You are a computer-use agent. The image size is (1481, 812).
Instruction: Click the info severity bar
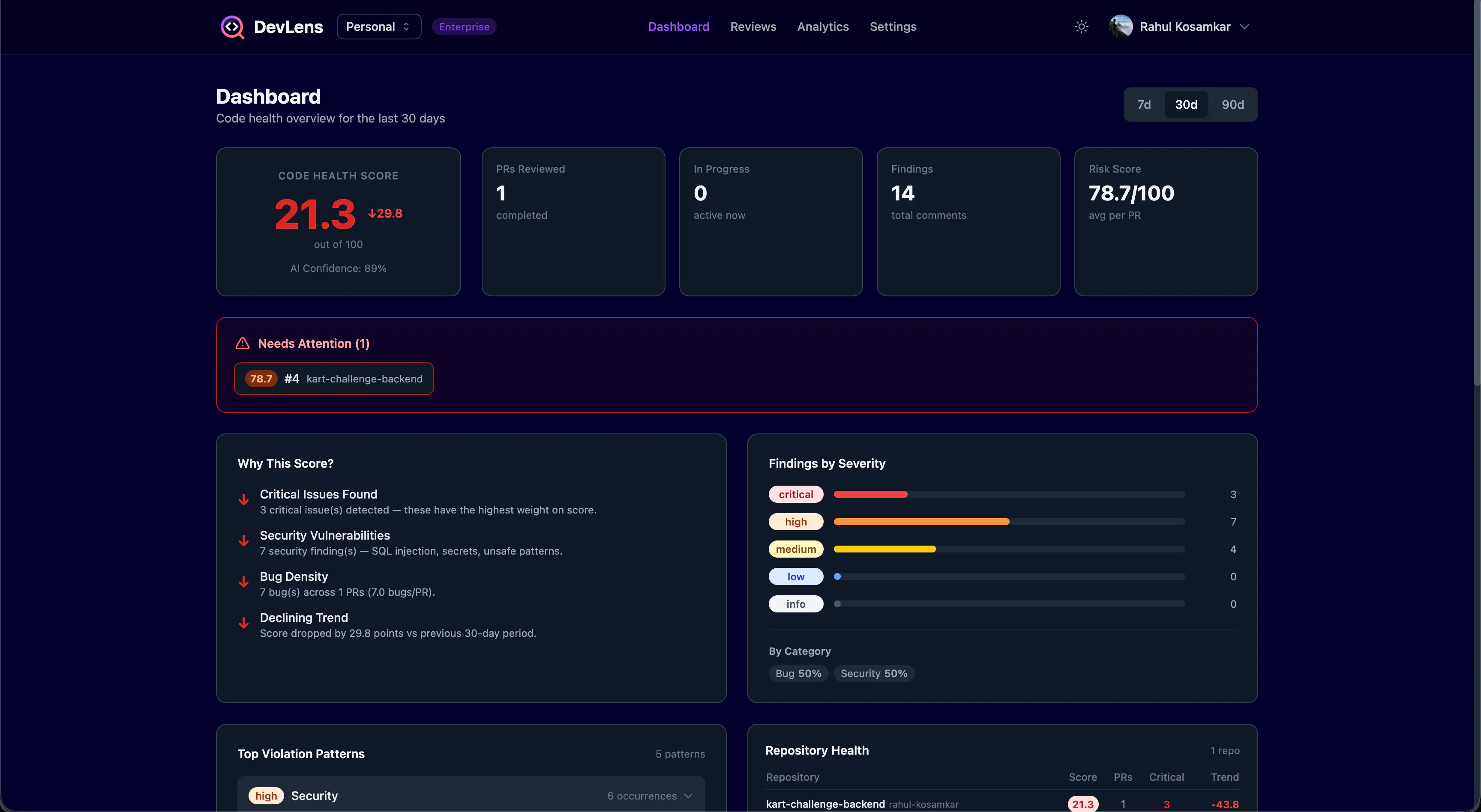click(x=1009, y=604)
